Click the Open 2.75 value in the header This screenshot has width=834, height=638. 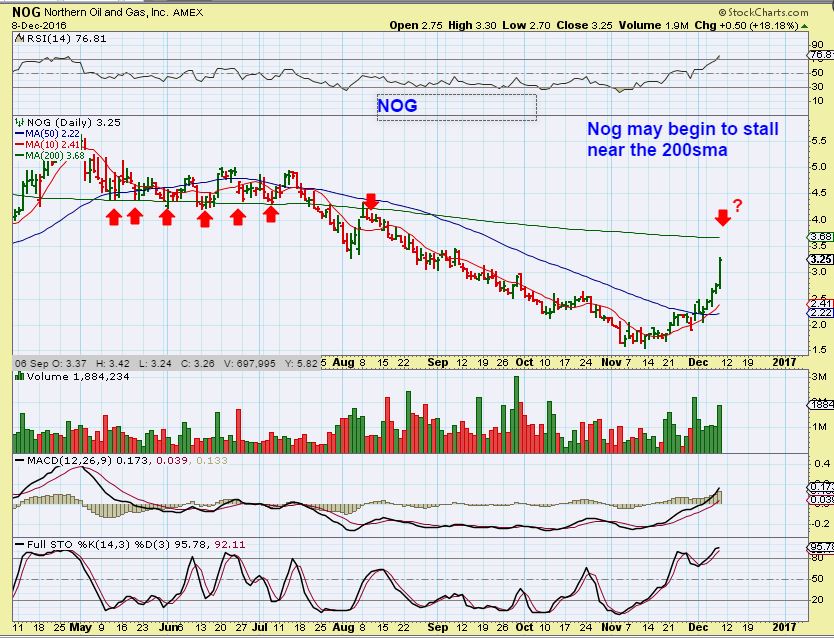tap(416, 26)
